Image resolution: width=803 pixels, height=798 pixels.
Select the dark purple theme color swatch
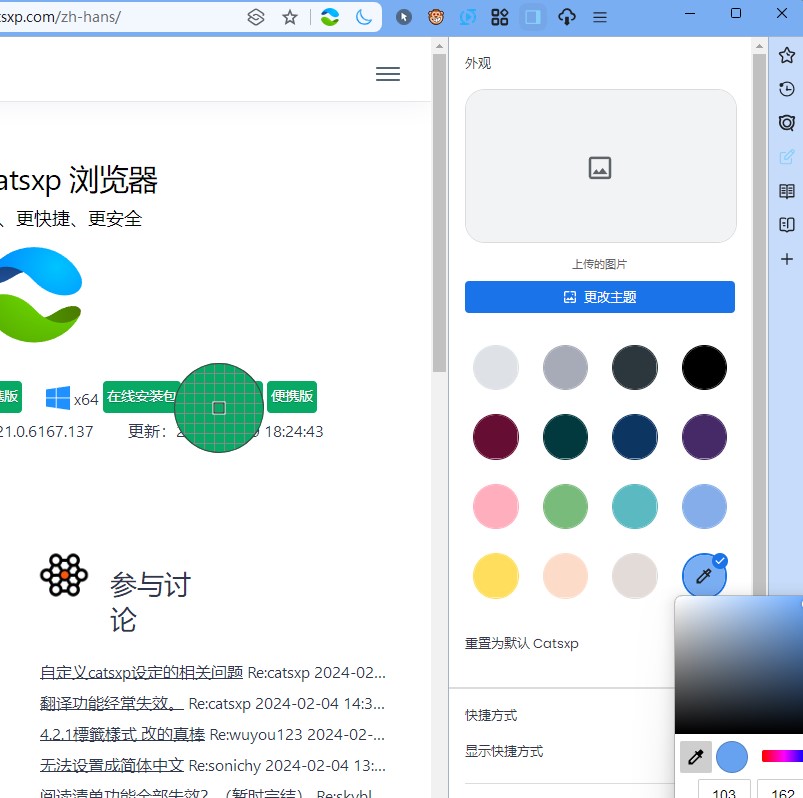tap(704, 437)
